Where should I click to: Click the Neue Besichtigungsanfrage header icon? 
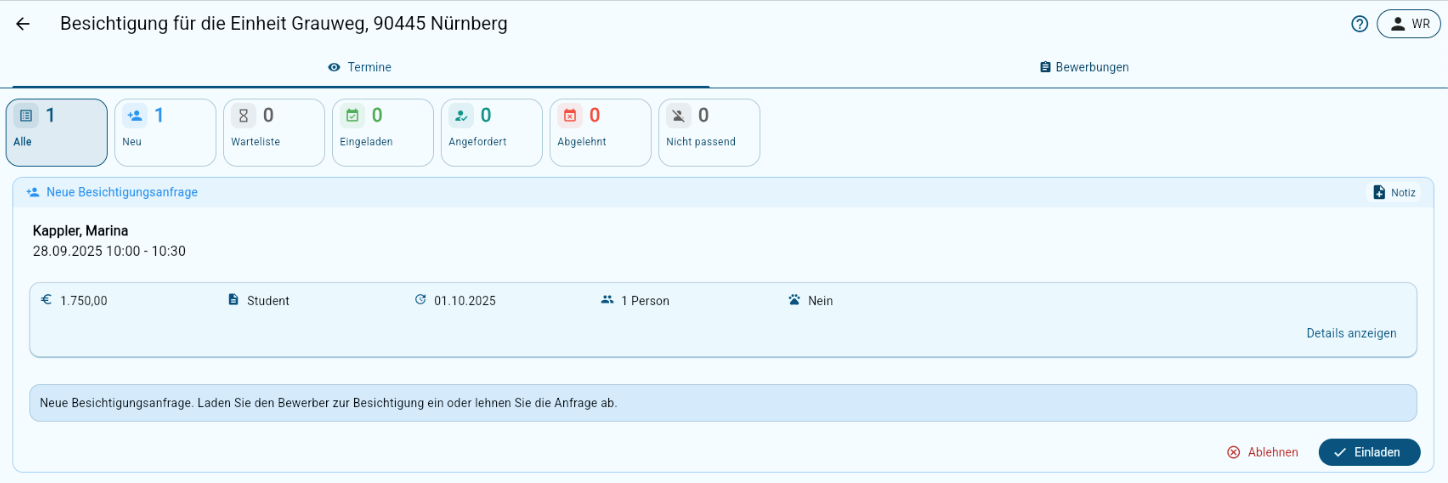pyautogui.click(x=33, y=192)
